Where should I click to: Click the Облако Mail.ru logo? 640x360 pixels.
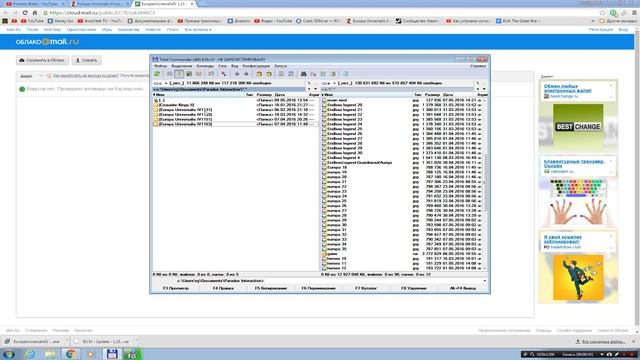click(47, 42)
